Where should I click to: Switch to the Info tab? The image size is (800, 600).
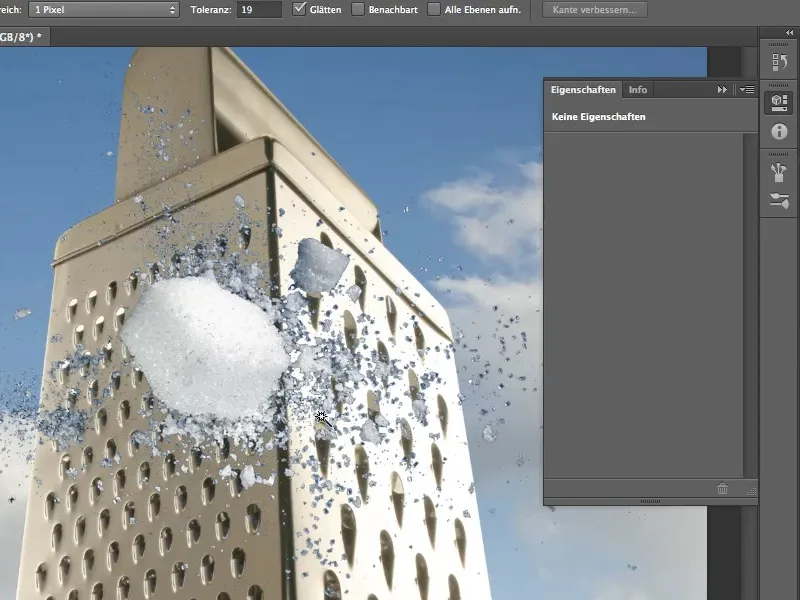pyautogui.click(x=638, y=90)
